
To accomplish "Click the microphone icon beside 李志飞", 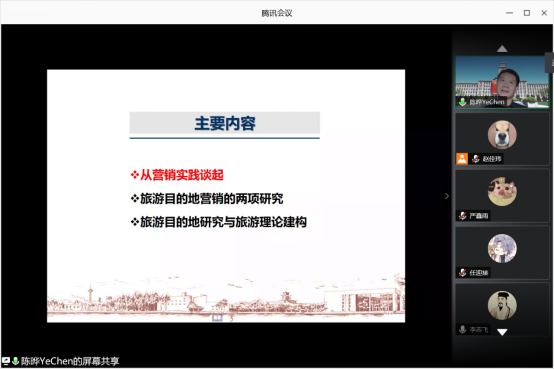I will point(462,329).
